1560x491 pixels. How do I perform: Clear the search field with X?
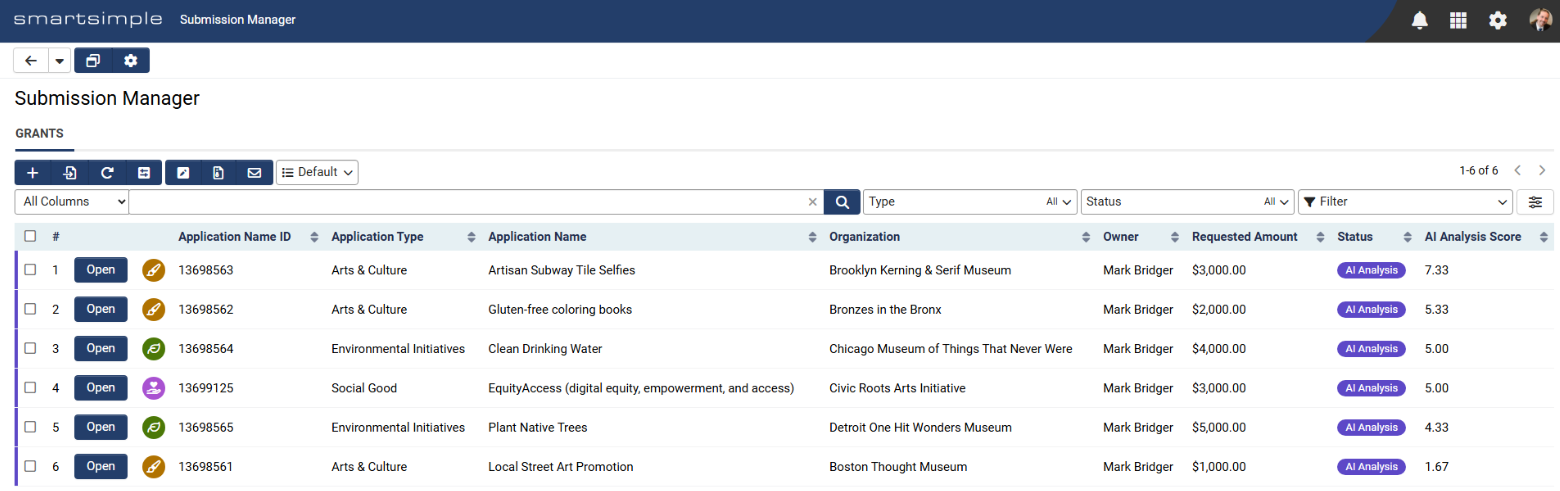[x=812, y=202]
